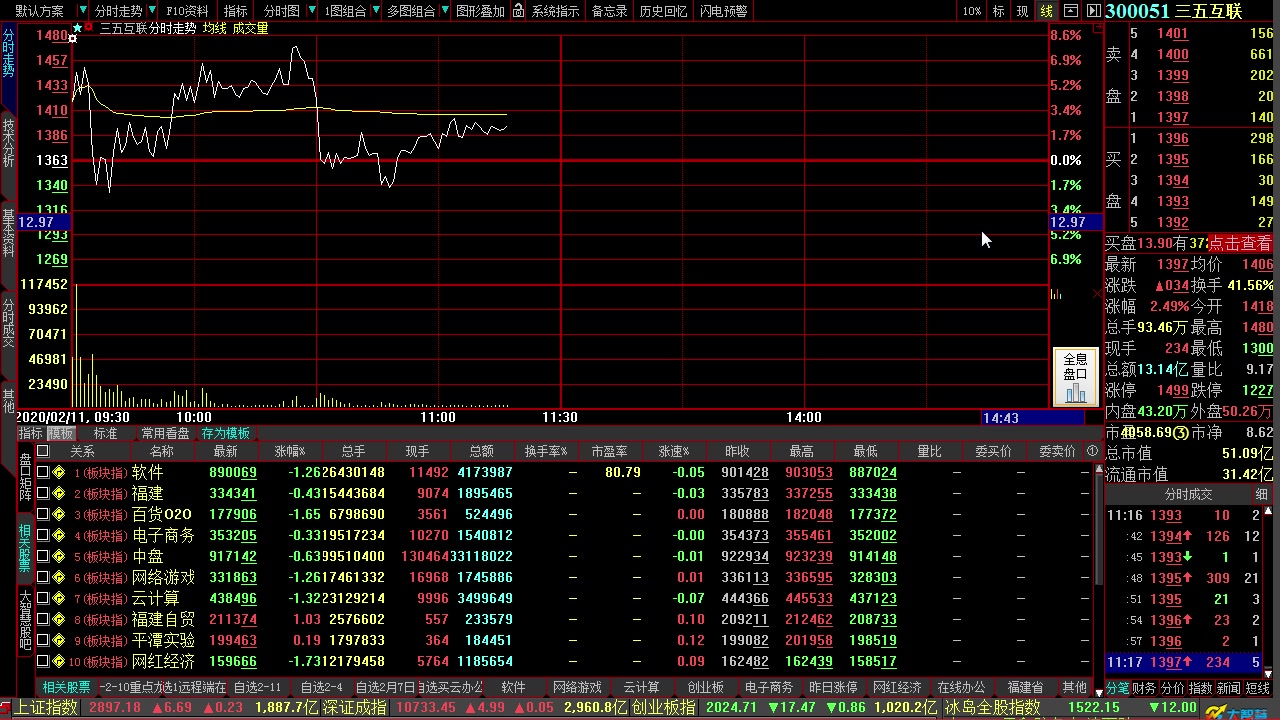
Task: Click the yellow diamond icon in 网络游戏 row
Action: 59,577
